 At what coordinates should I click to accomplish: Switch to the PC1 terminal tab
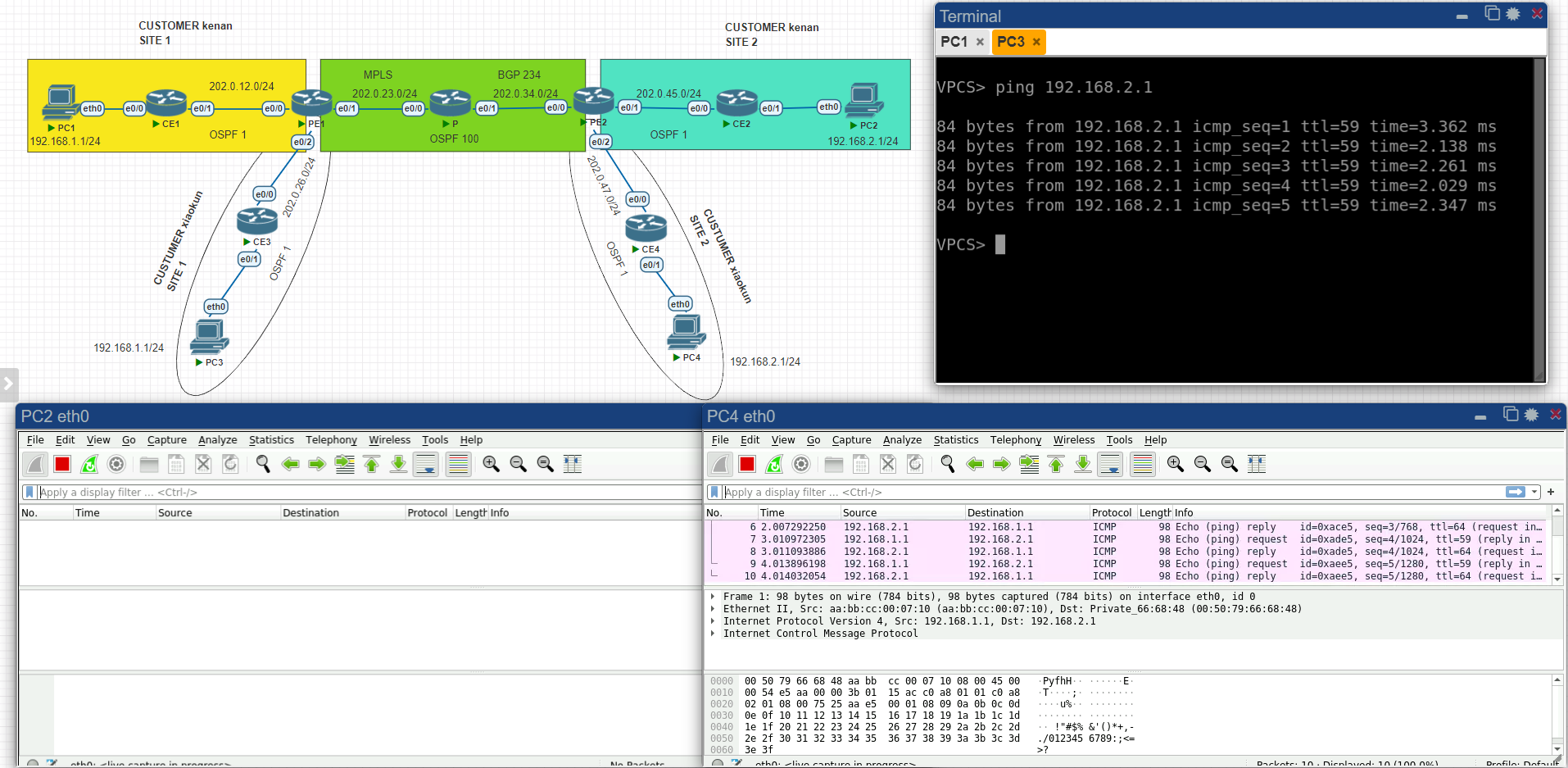click(x=954, y=42)
